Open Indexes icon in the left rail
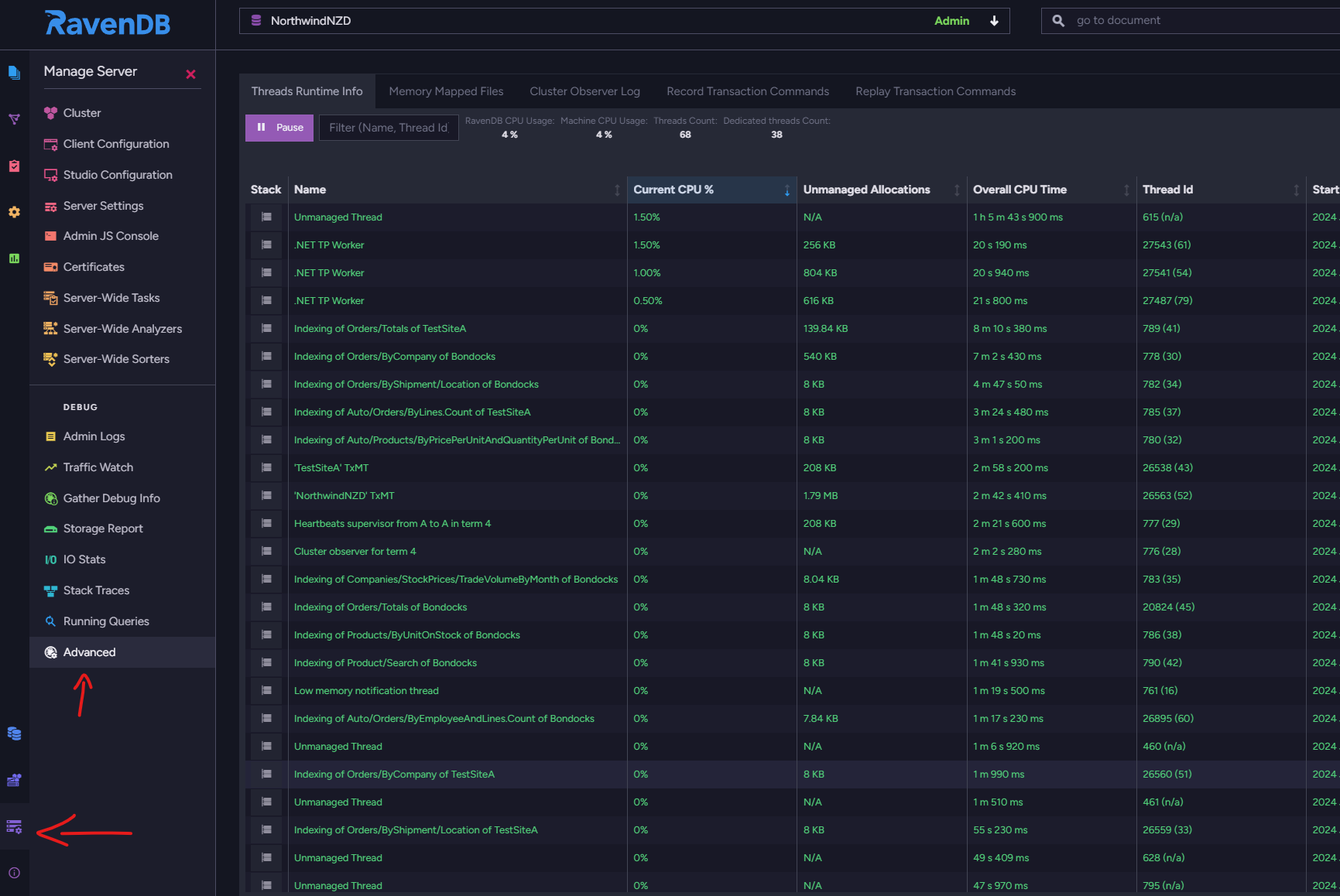The height and width of the screenshot is (896, 1340). (14, 119)
